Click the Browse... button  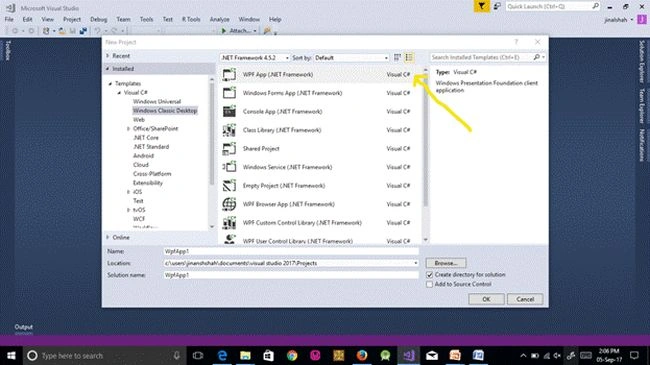coord(446,263)
